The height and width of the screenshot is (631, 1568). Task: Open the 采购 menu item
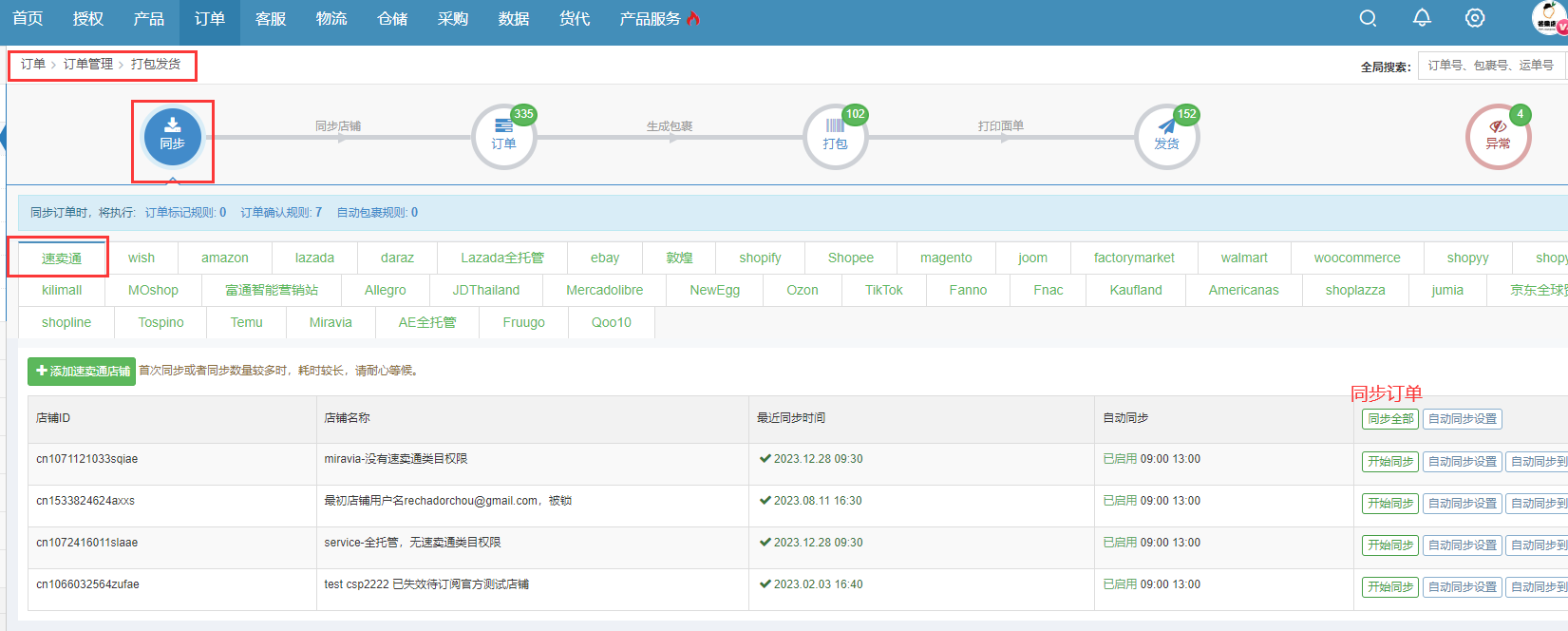[x=453, y=18]
